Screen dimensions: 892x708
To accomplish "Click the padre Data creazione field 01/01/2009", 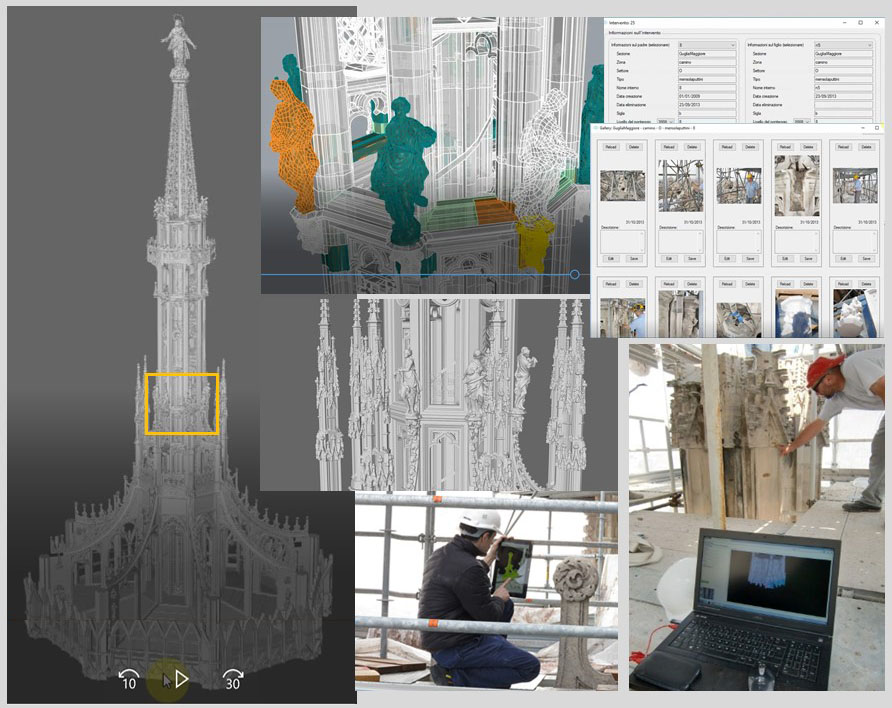I will 707,96.
